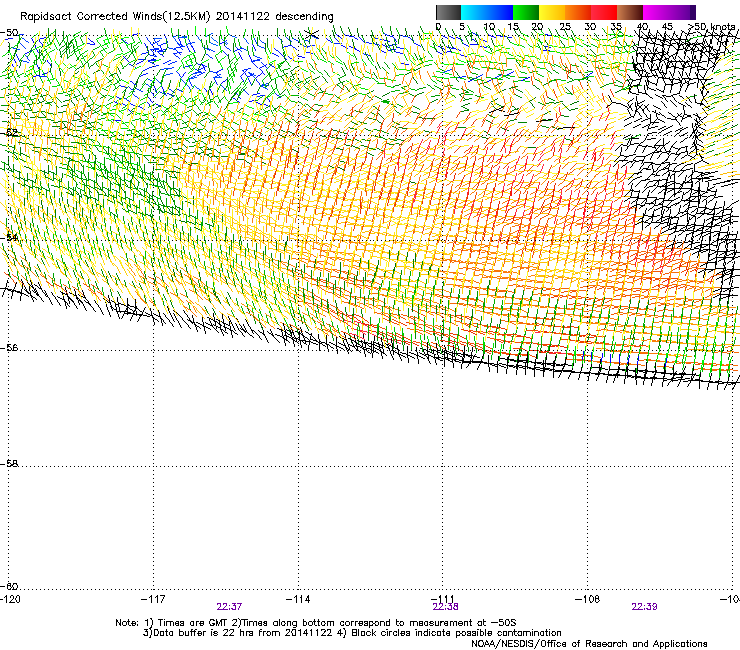
Task: Click the longitude label -117
Action: 153,599
